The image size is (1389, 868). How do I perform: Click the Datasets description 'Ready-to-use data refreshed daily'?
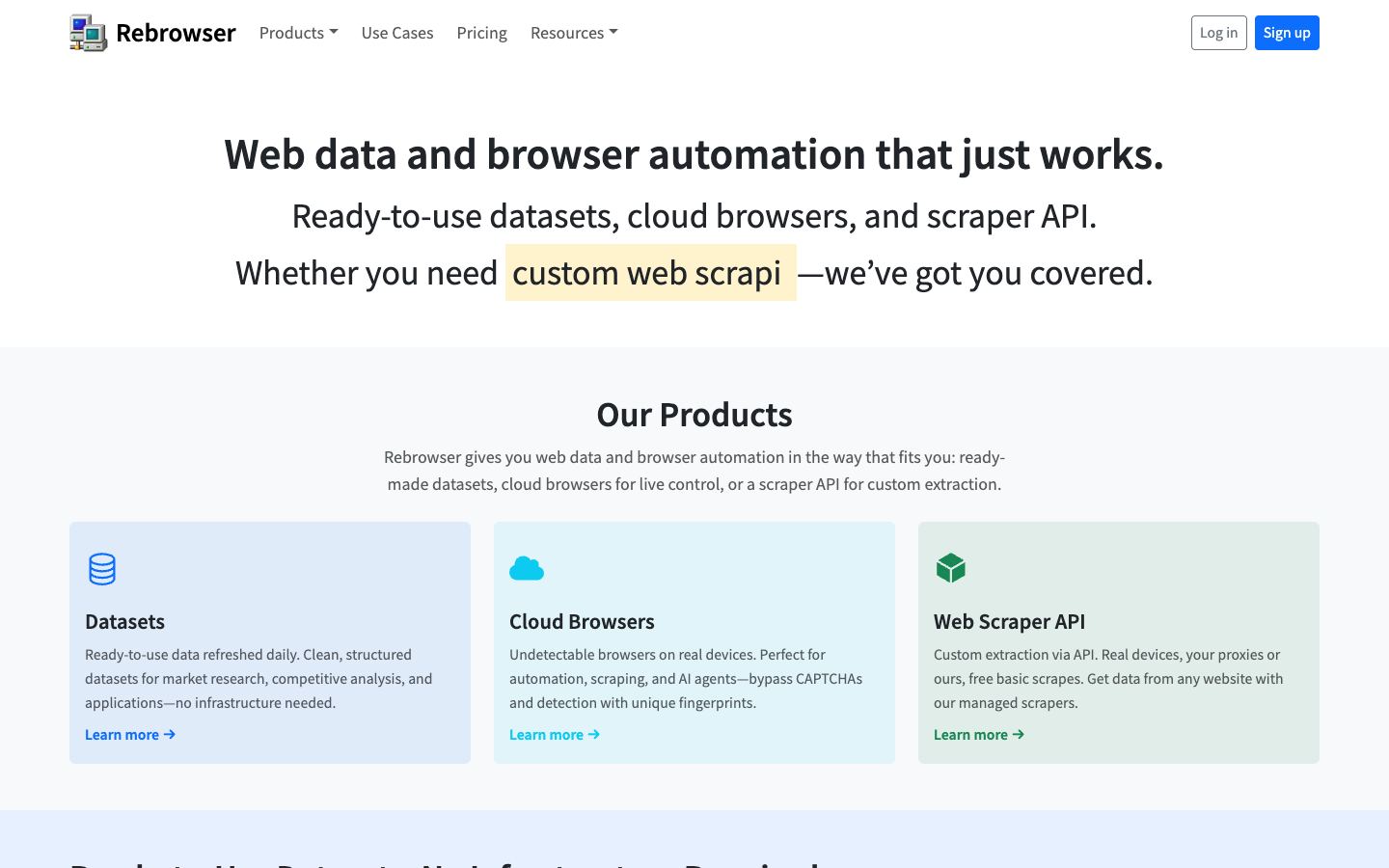click(x=259, y=679)
